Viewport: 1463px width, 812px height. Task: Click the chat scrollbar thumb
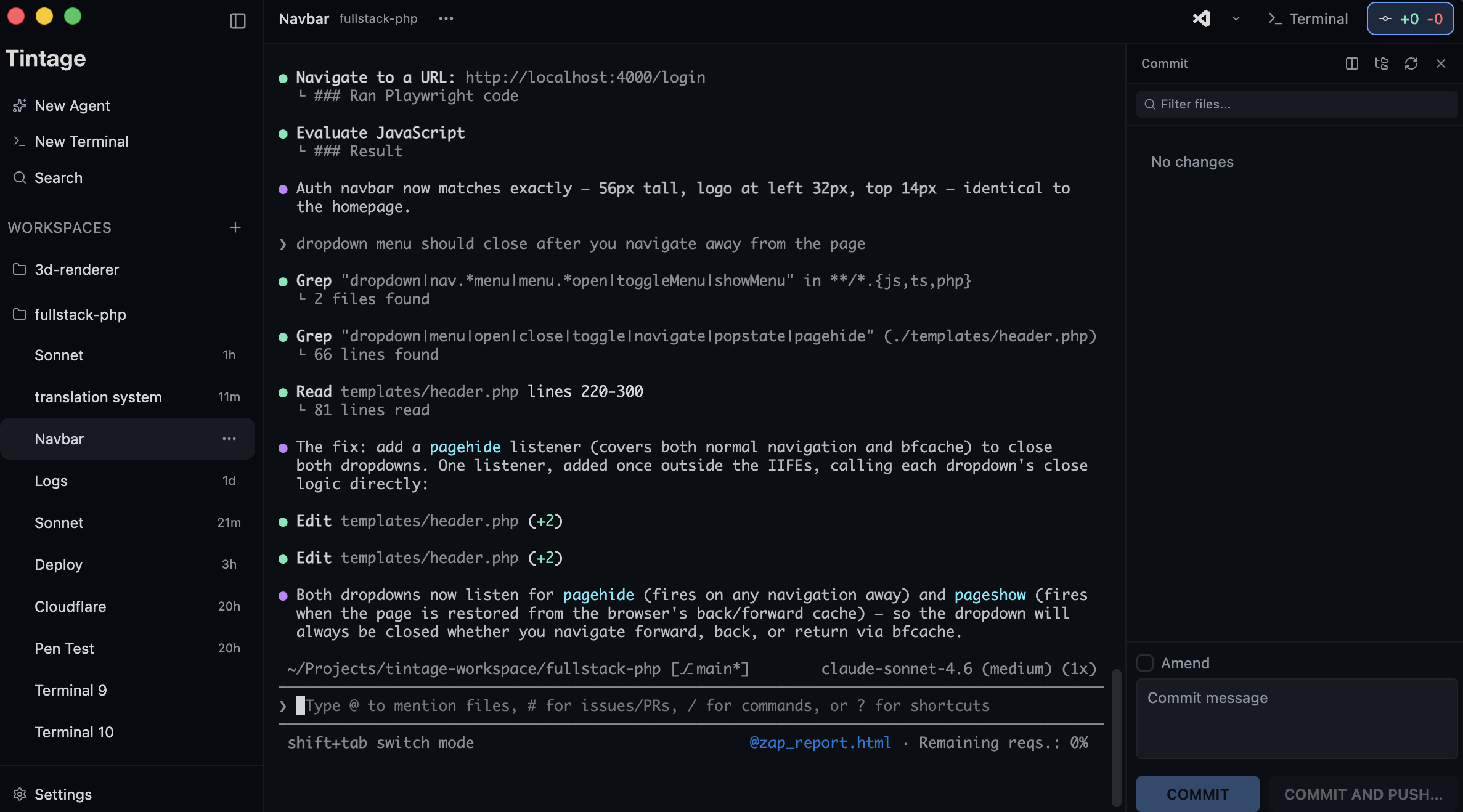pos(1116,737)
